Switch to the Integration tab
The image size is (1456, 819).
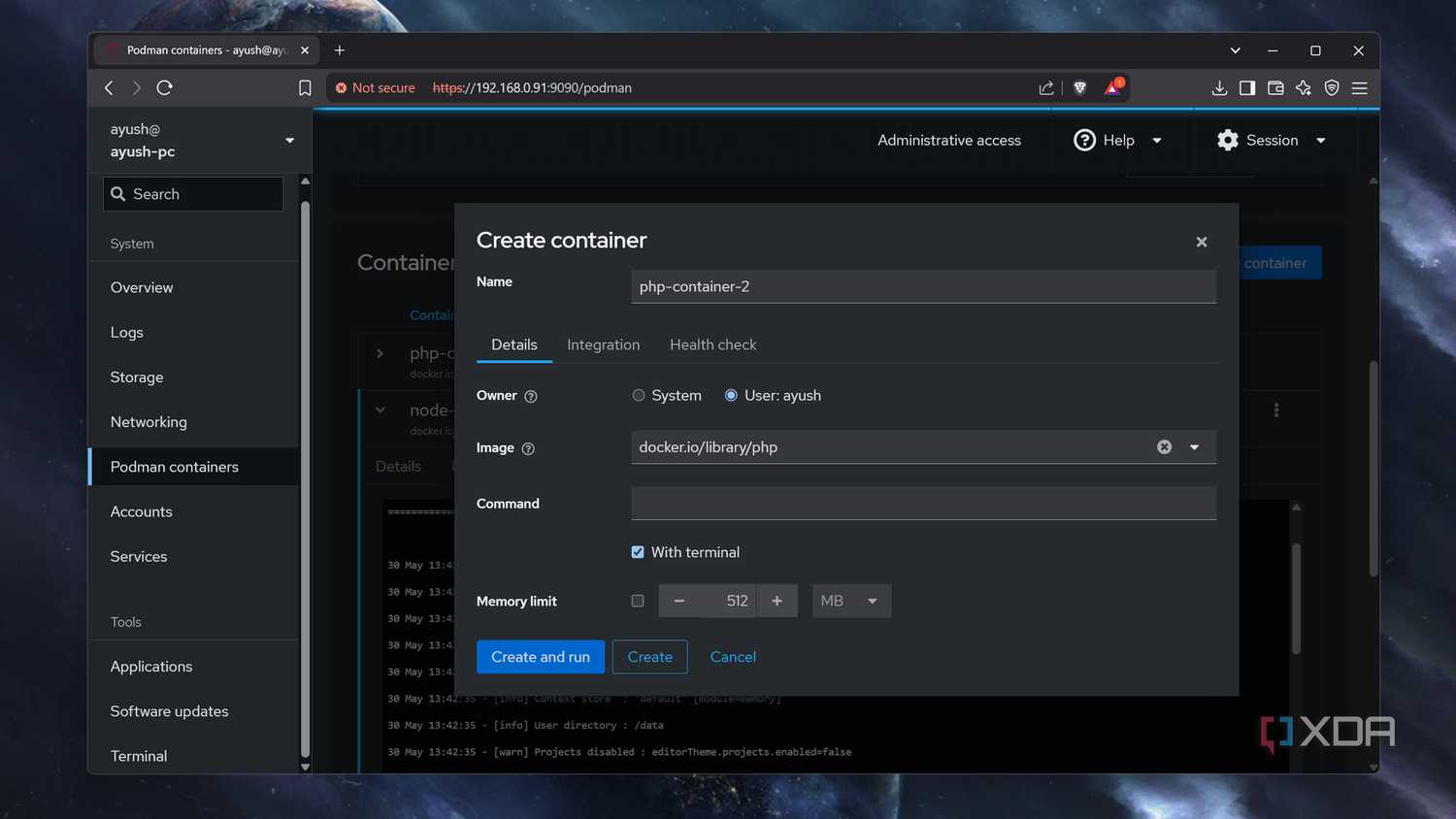[x=604, y=344]
